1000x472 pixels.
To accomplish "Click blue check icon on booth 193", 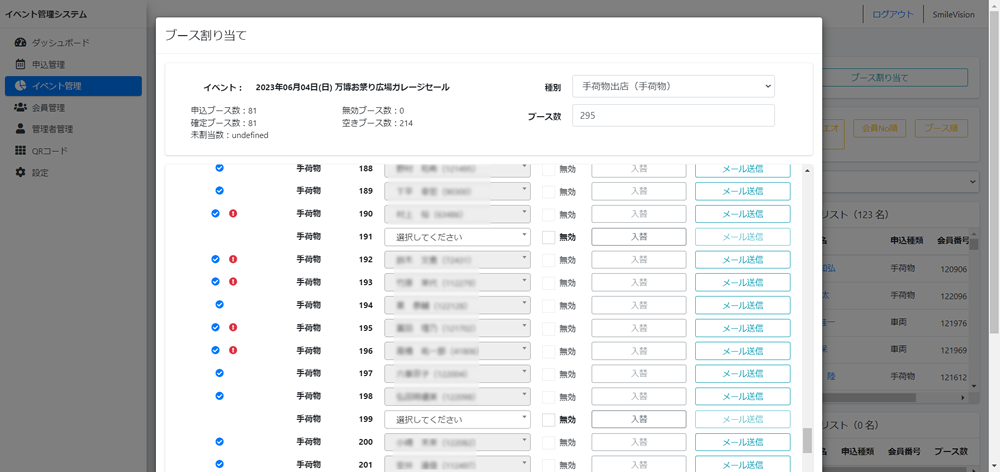I will (x=216, y=281).
